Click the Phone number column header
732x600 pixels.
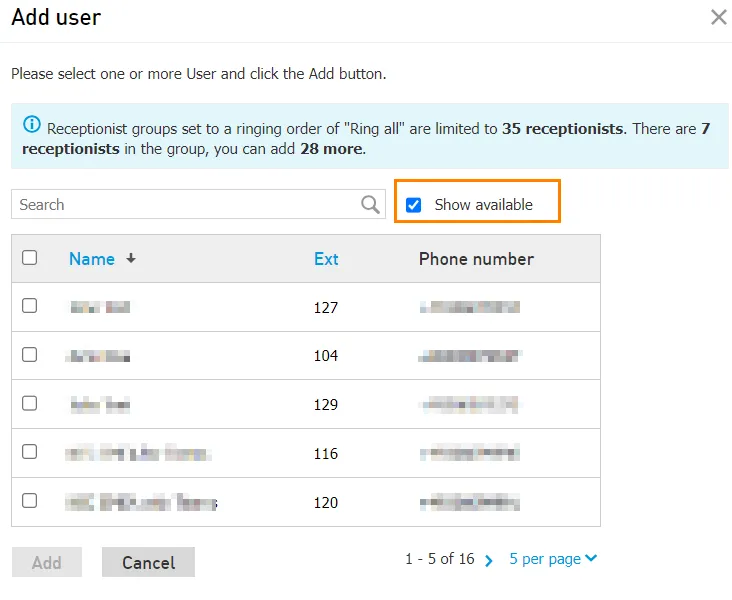(x=476, y=259)
